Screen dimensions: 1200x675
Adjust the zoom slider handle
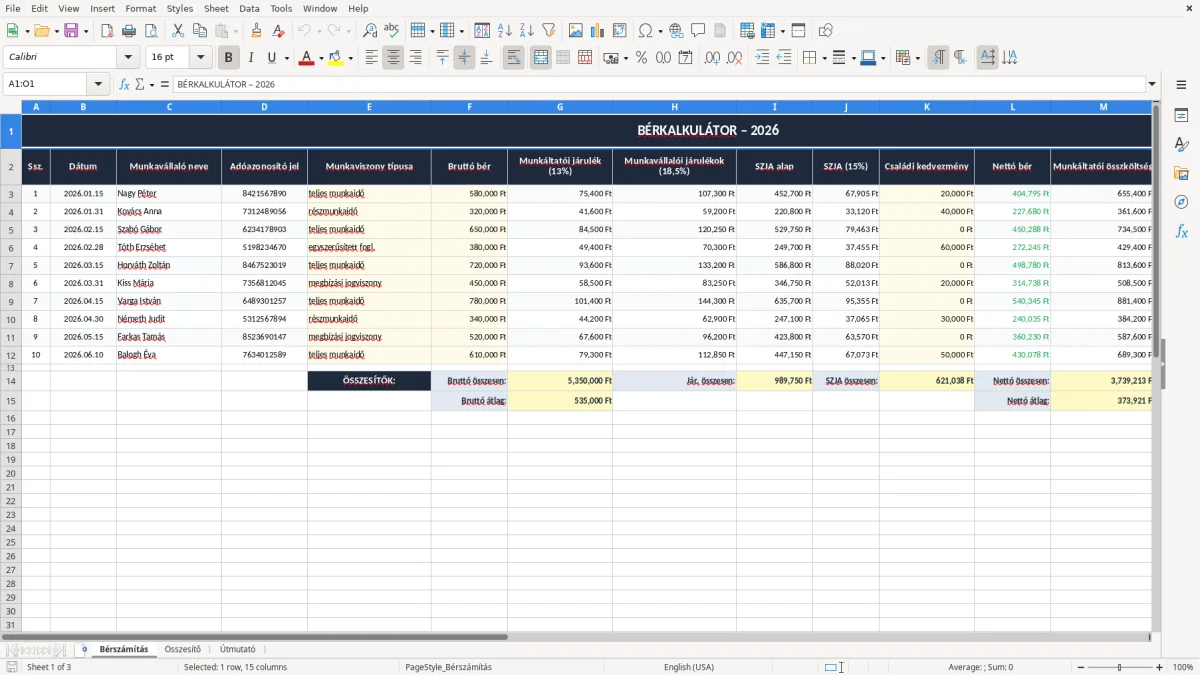click(1120, 667)
